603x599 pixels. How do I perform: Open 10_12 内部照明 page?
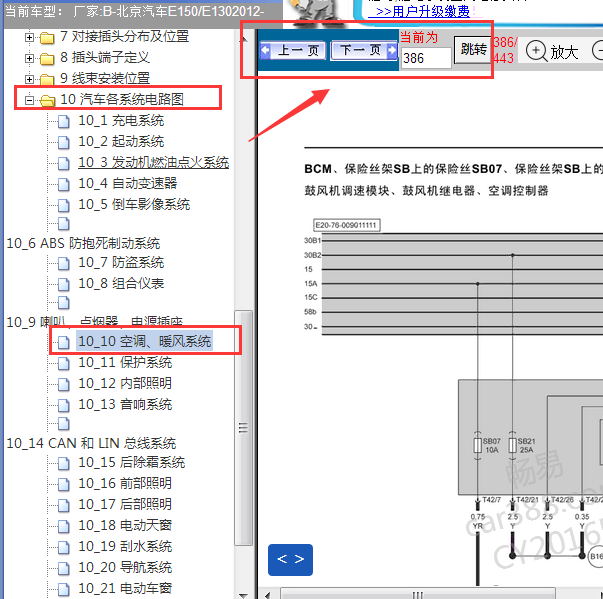pos(125,383)
